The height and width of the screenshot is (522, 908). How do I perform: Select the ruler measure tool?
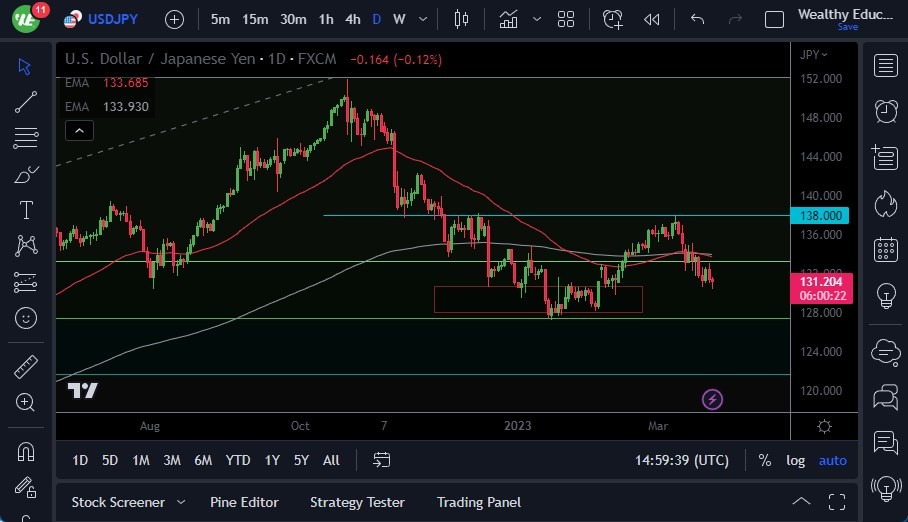coord(26,367)
